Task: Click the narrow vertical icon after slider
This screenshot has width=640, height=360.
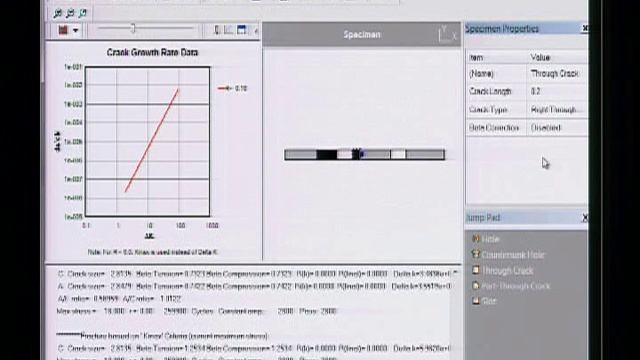Action: (x=217, y=29)
